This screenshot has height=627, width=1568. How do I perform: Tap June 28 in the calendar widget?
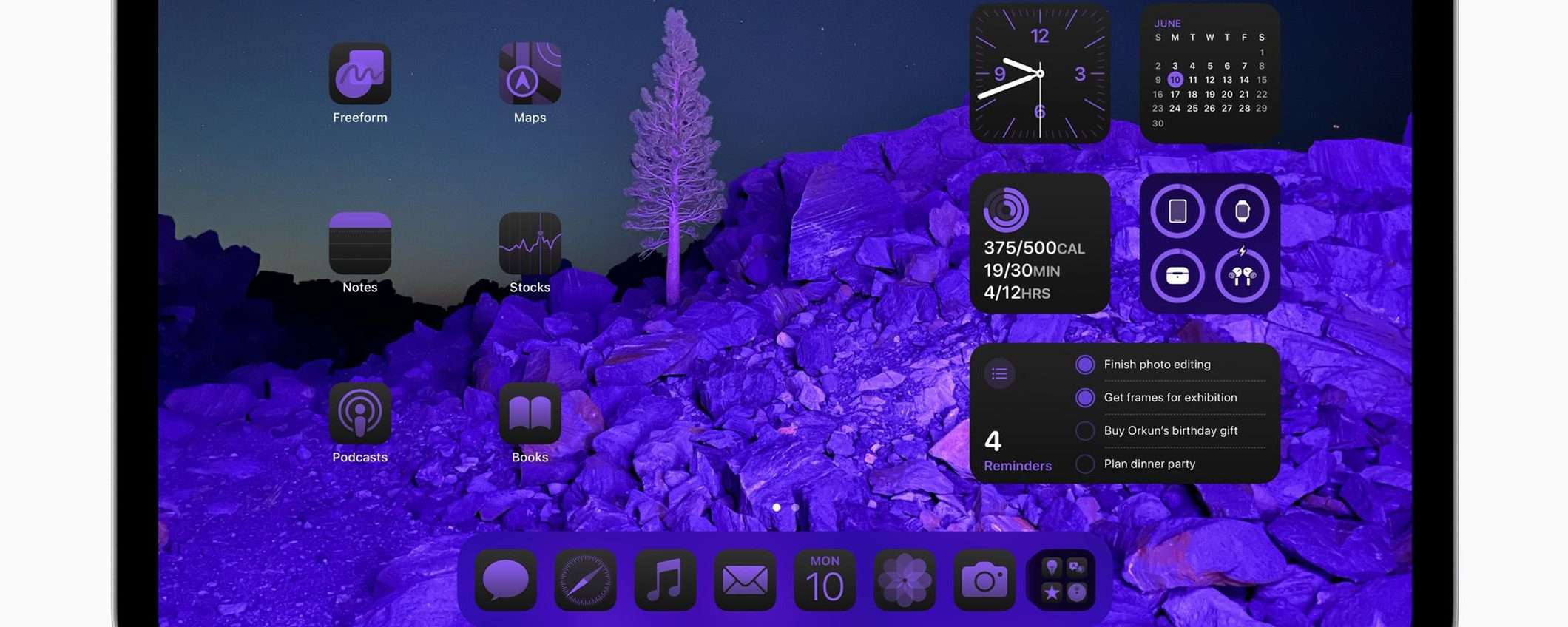[x=1245, y=109]
